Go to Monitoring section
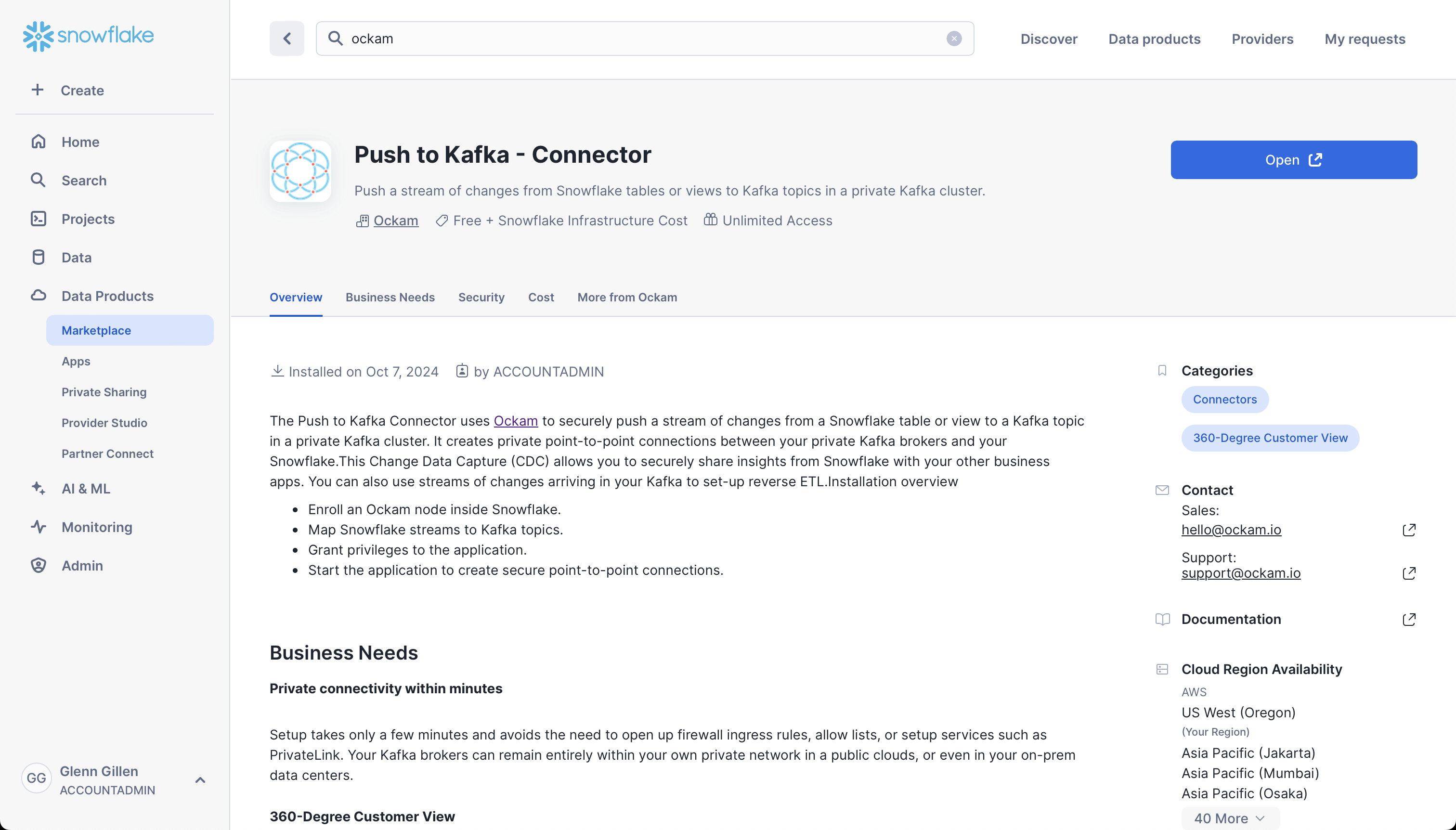 96,527
